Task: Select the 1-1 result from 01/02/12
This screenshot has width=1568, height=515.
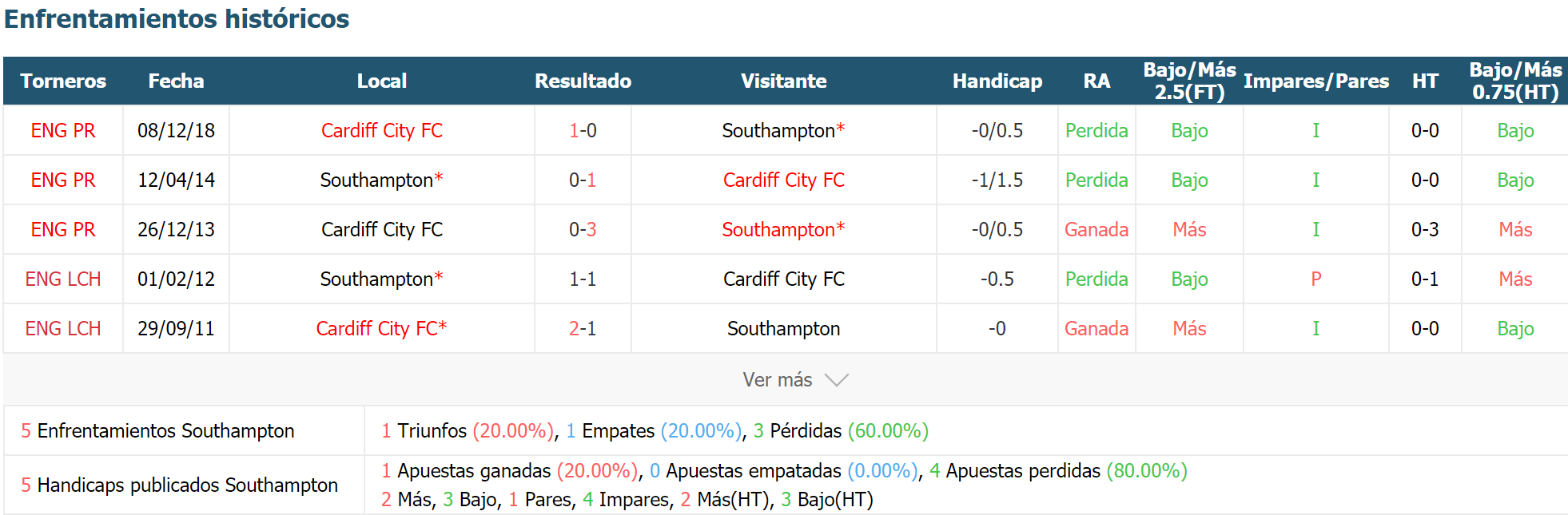Action: click(x=583, y=279)
